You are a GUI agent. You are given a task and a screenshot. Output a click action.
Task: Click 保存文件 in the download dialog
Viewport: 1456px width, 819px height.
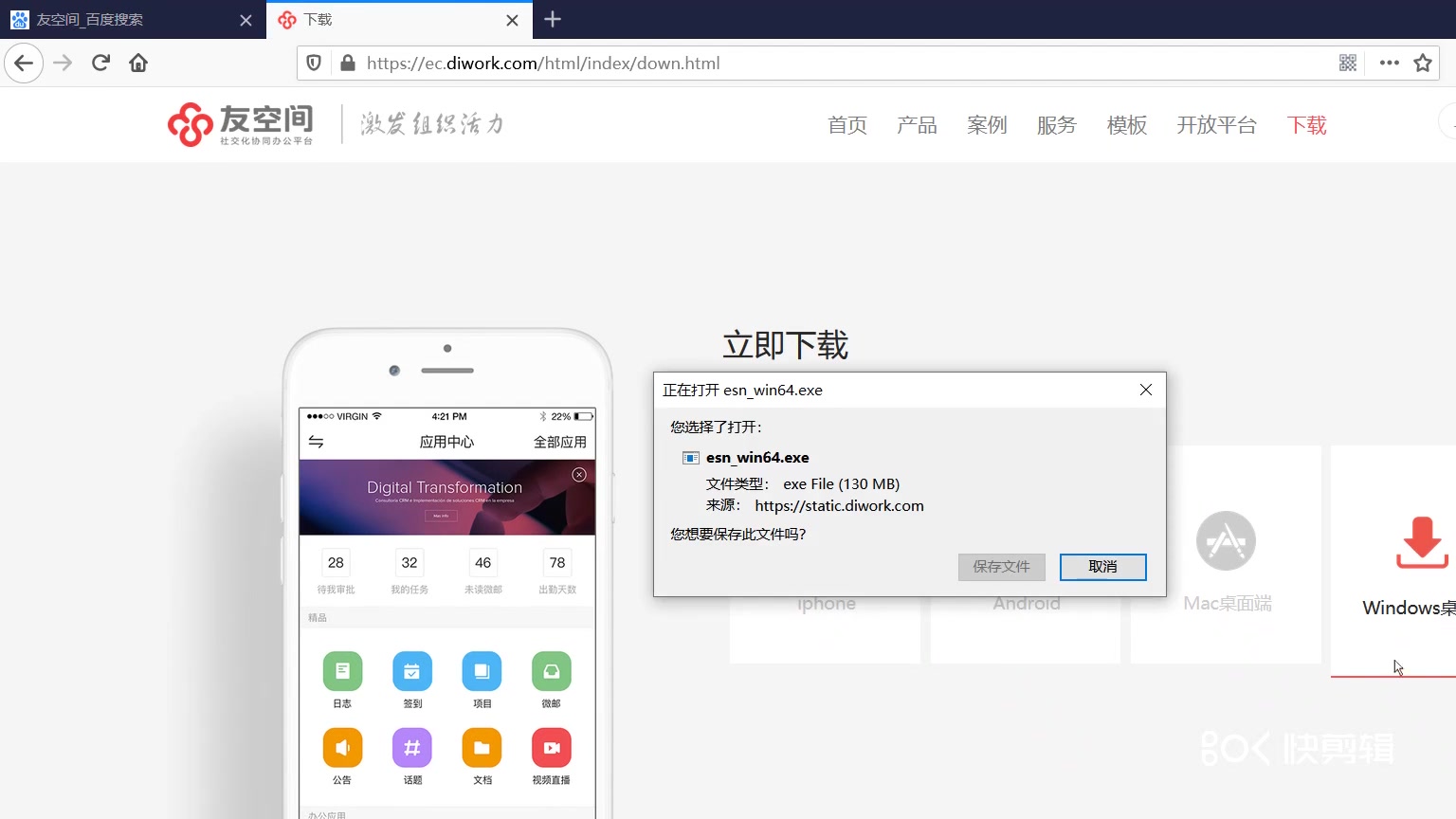click(1002, 567)
